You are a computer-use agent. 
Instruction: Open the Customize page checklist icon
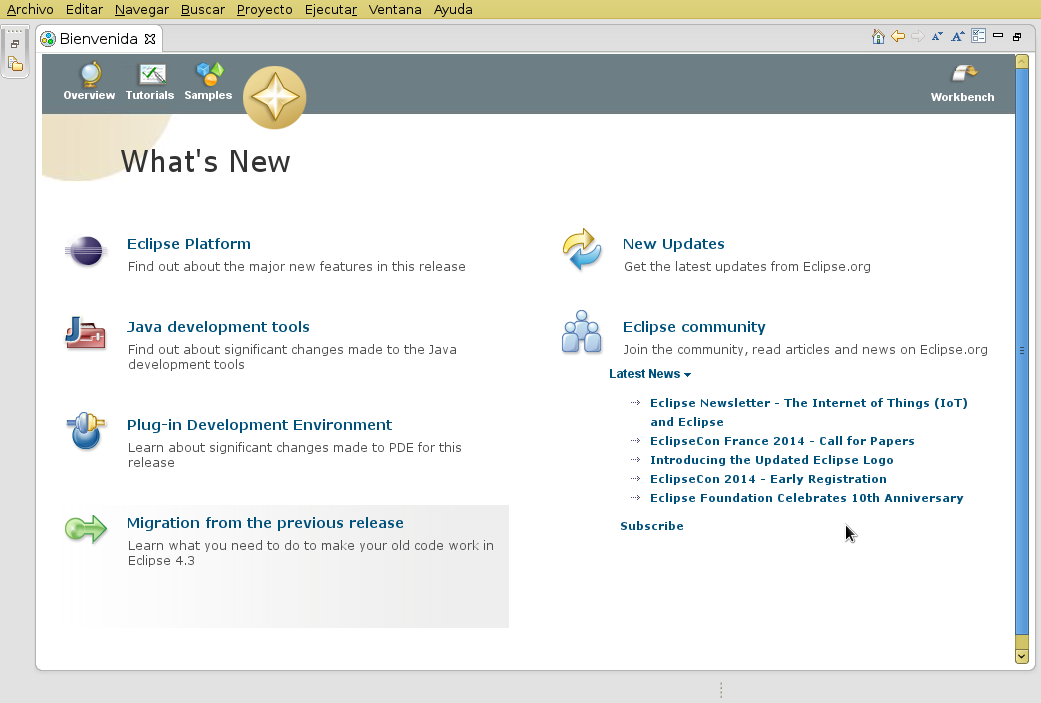[978, 36]
